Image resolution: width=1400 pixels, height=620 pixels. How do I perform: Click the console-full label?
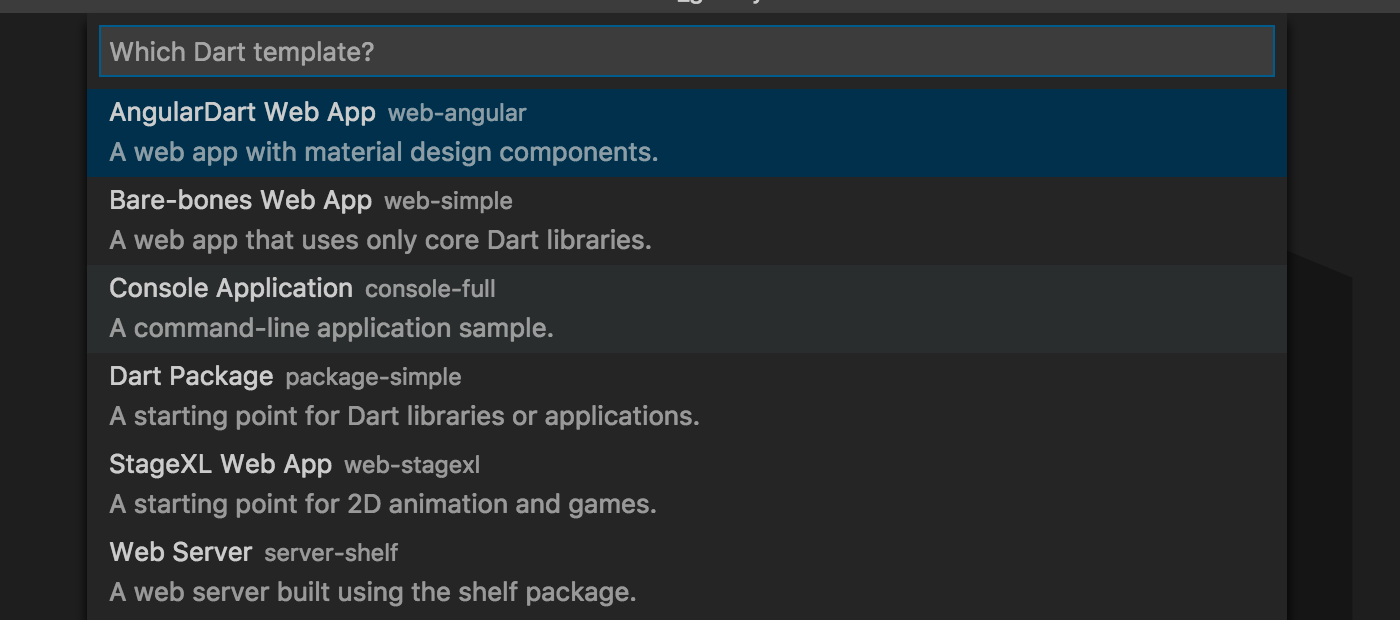[x=430, y=289]
